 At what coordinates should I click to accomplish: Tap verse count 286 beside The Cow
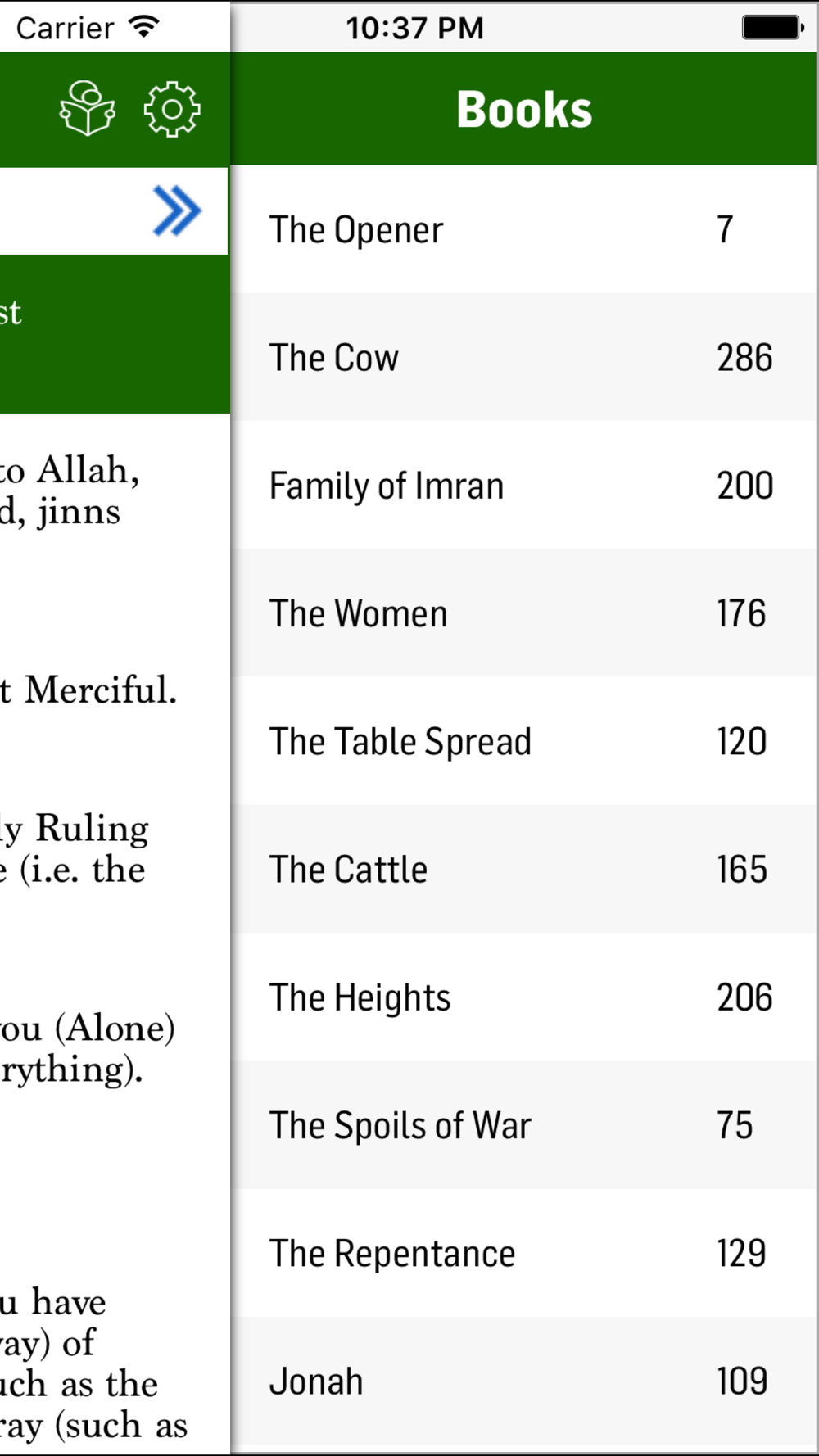pos(744,358)
